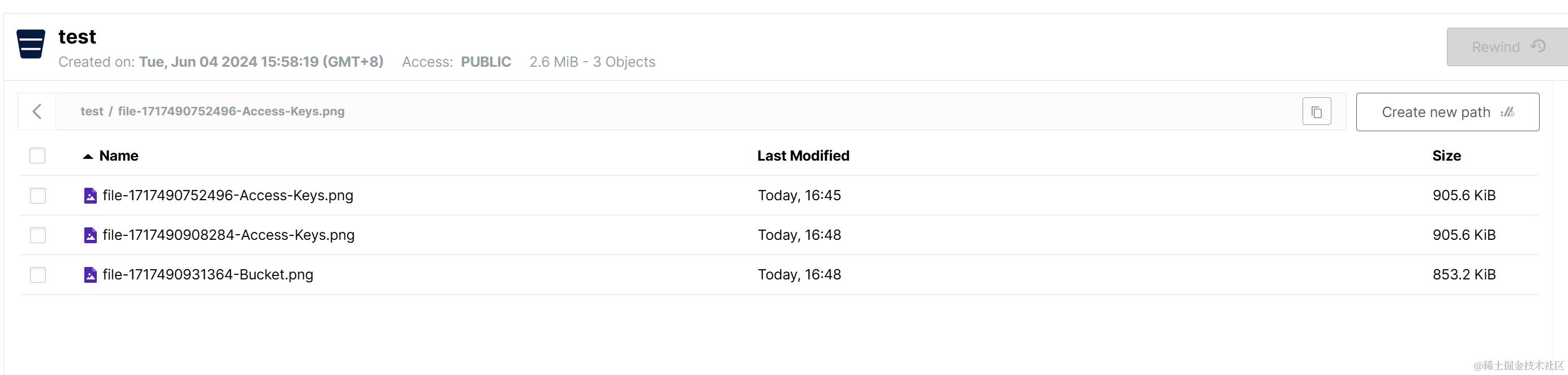Check the box for file-1717490752496-Access-Keys.png
The image size is (1568, 375).
pos(38,196)
